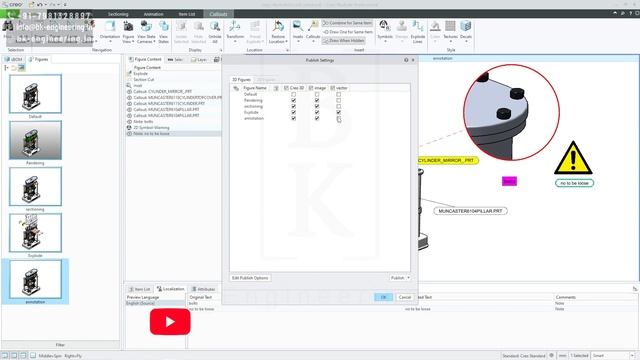Click the Find binoculars icon
The image size is (640, 360).
pyautogui.click(x=7, y=27)
